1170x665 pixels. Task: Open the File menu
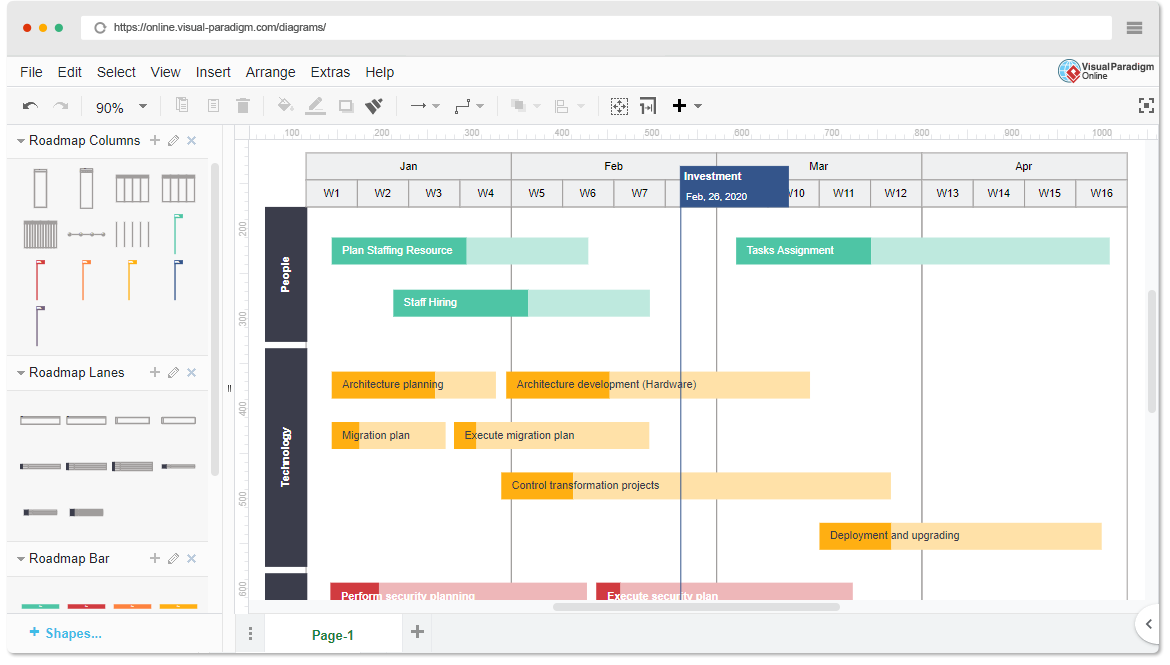[x=31, y=72]
